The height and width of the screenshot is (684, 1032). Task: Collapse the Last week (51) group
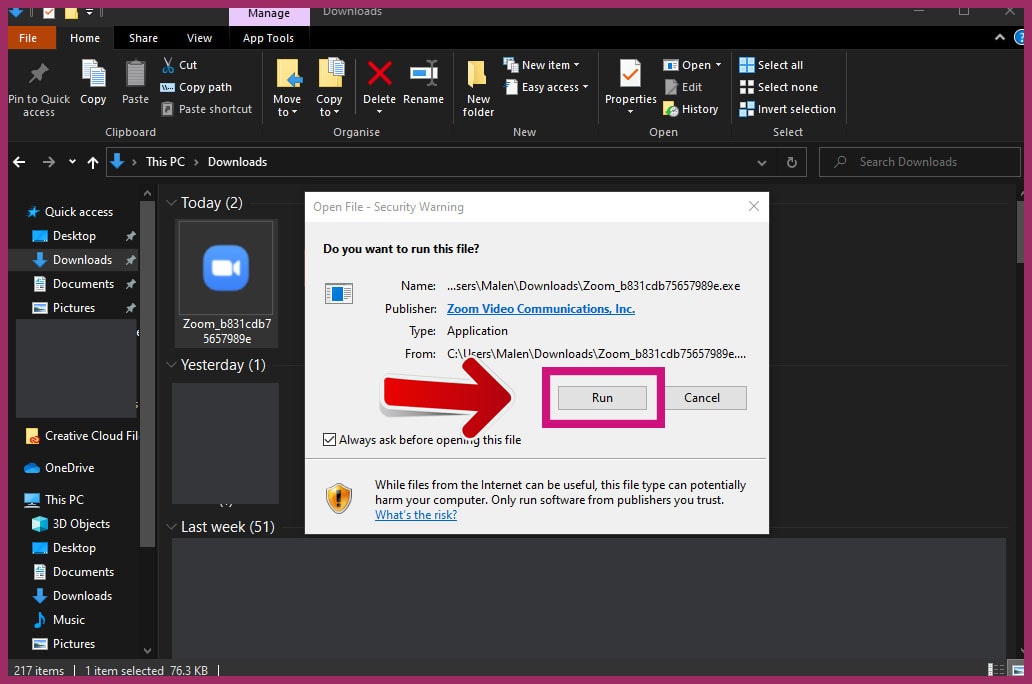171,527
